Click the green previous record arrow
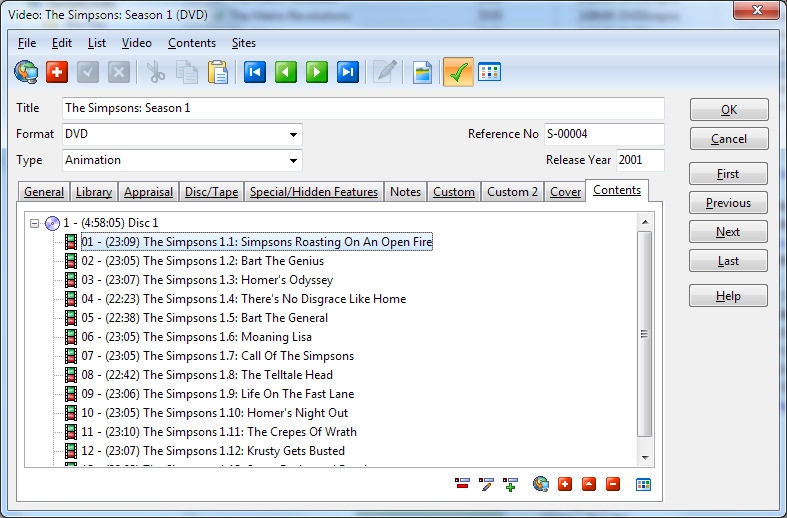The height and width of the screenshot is (518, 787). tap(286, 72)
